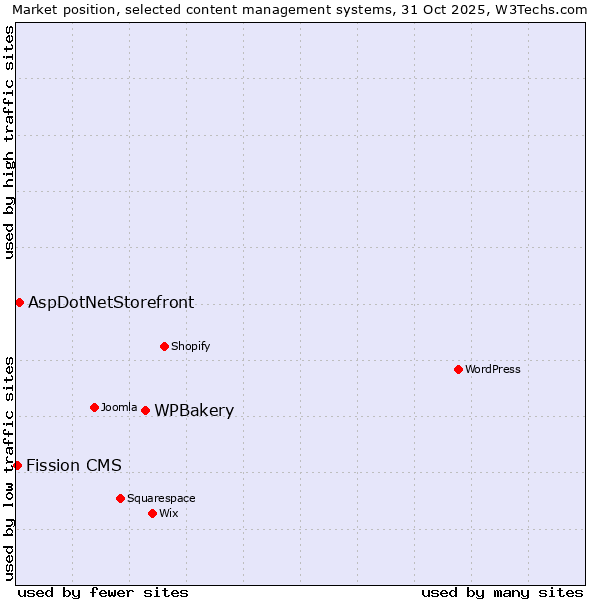Click the 'used by many sites' axis label
This screenshot has height=600, width=600.
(x=502, y=592)
